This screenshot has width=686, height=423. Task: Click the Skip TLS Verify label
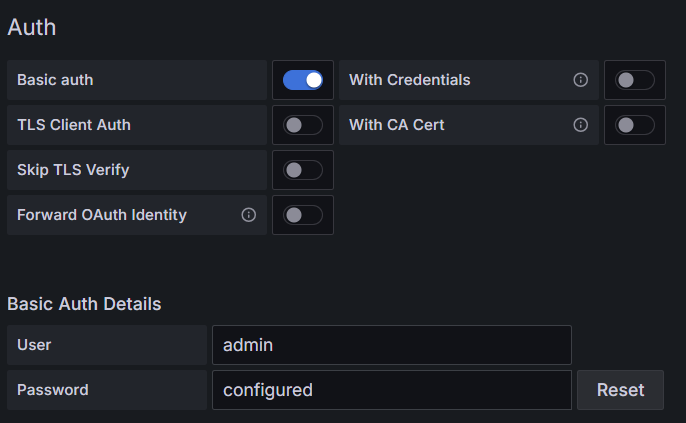(73, 170)
